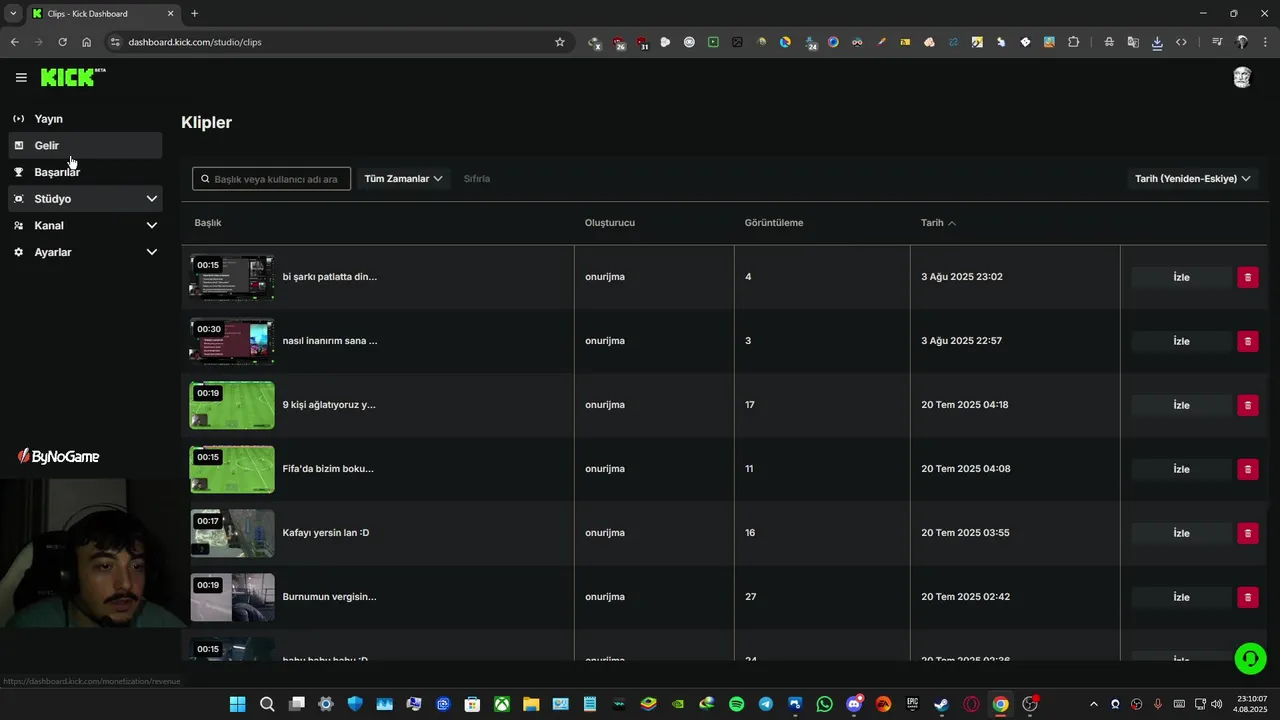
Task: Click the Oluşturucu column header
Action: click(x=610, y=223)
